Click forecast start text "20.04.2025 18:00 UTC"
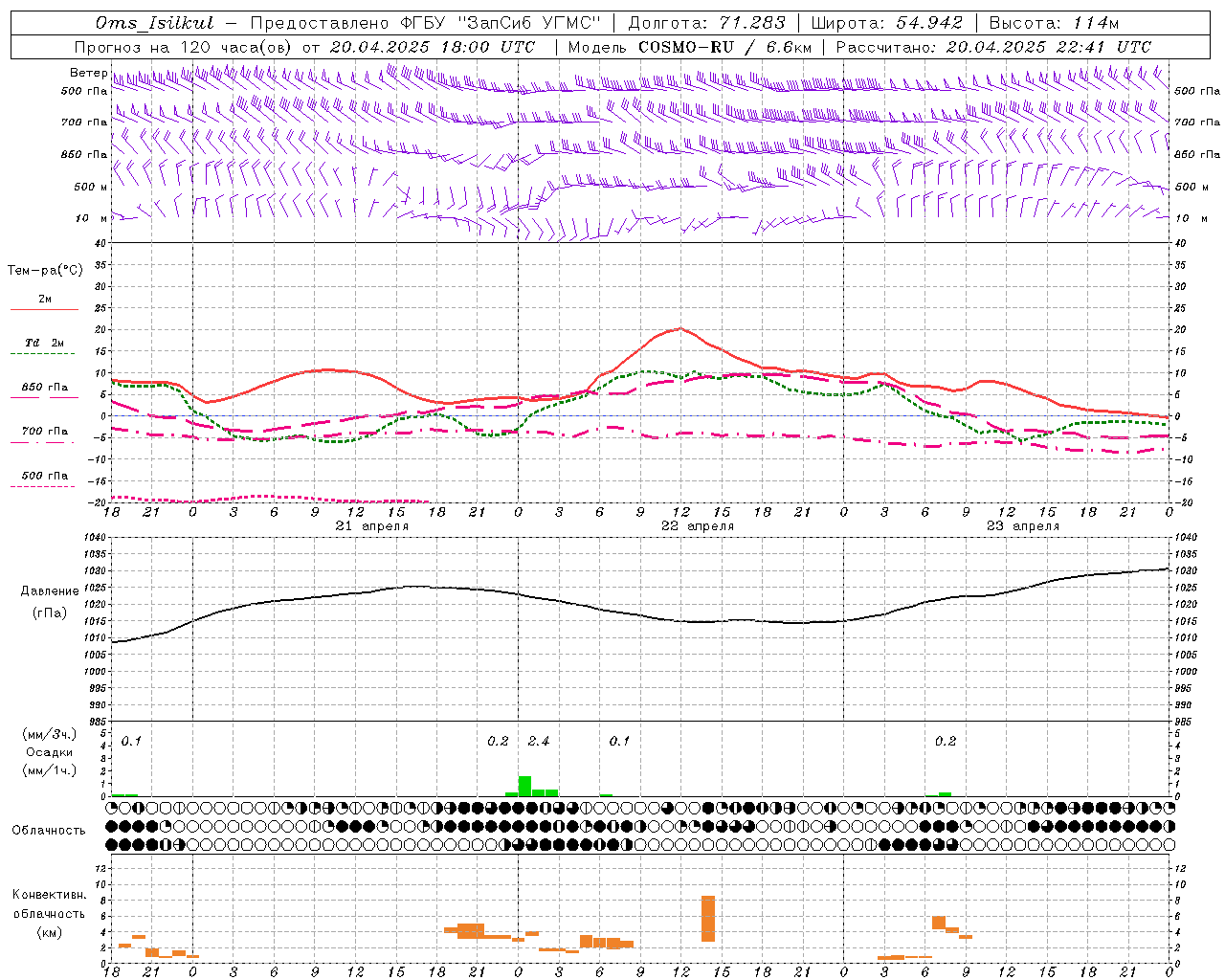This screenshot has width=1225, height=980. (x=432, y=47)
